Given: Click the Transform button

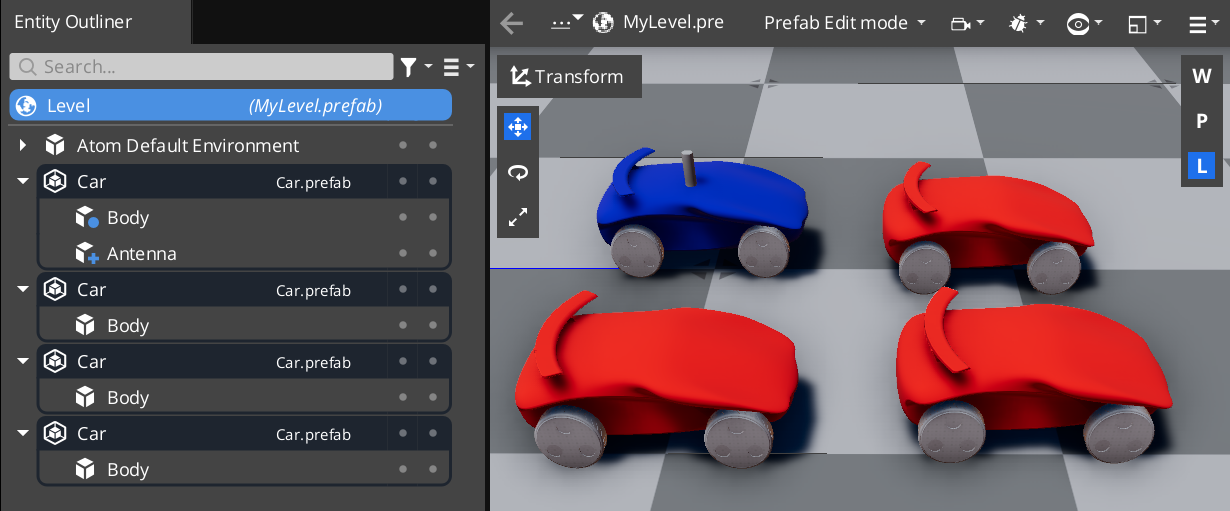Looking at the screenshot, I should pyautogui.click(x=568, y=77).
